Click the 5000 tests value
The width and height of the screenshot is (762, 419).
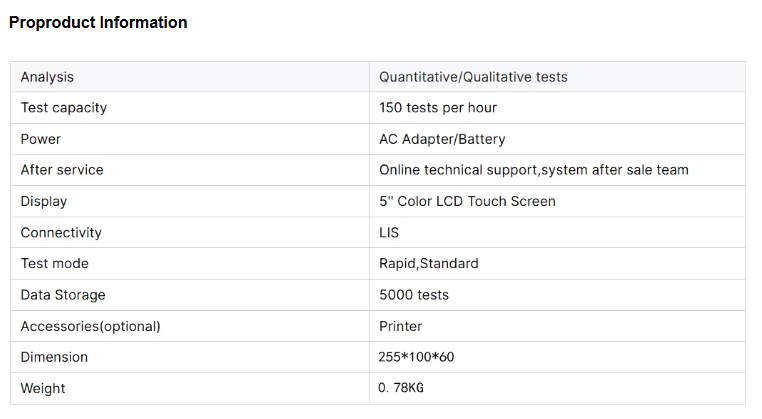414,295
